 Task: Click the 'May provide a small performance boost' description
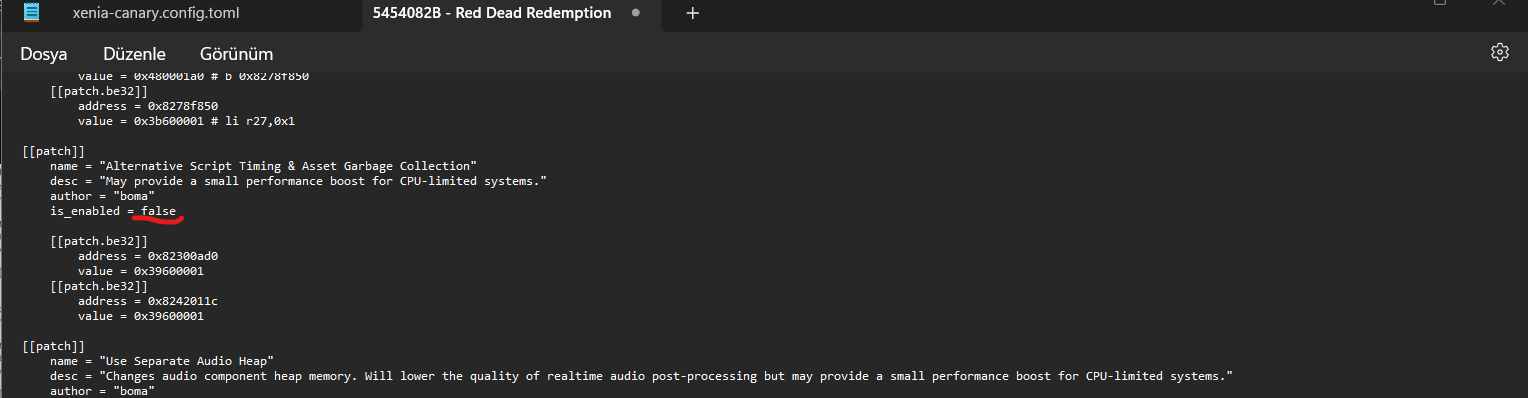coord(298,181)
